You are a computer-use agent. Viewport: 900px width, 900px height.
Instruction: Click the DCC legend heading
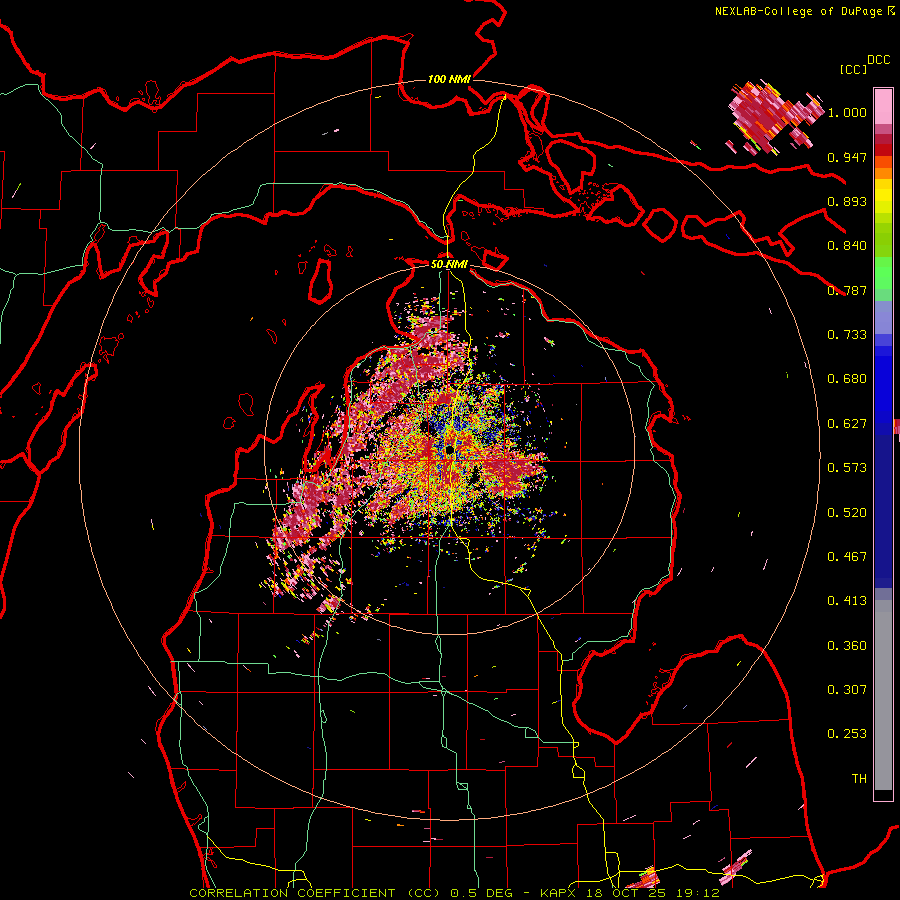(x=879, y=60)
